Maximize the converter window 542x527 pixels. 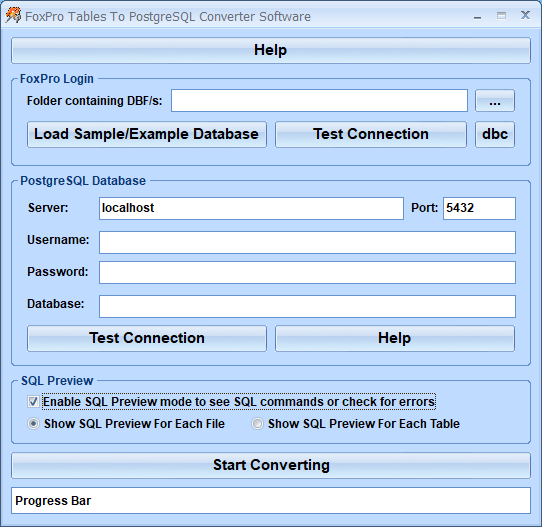tap(501, 16)
